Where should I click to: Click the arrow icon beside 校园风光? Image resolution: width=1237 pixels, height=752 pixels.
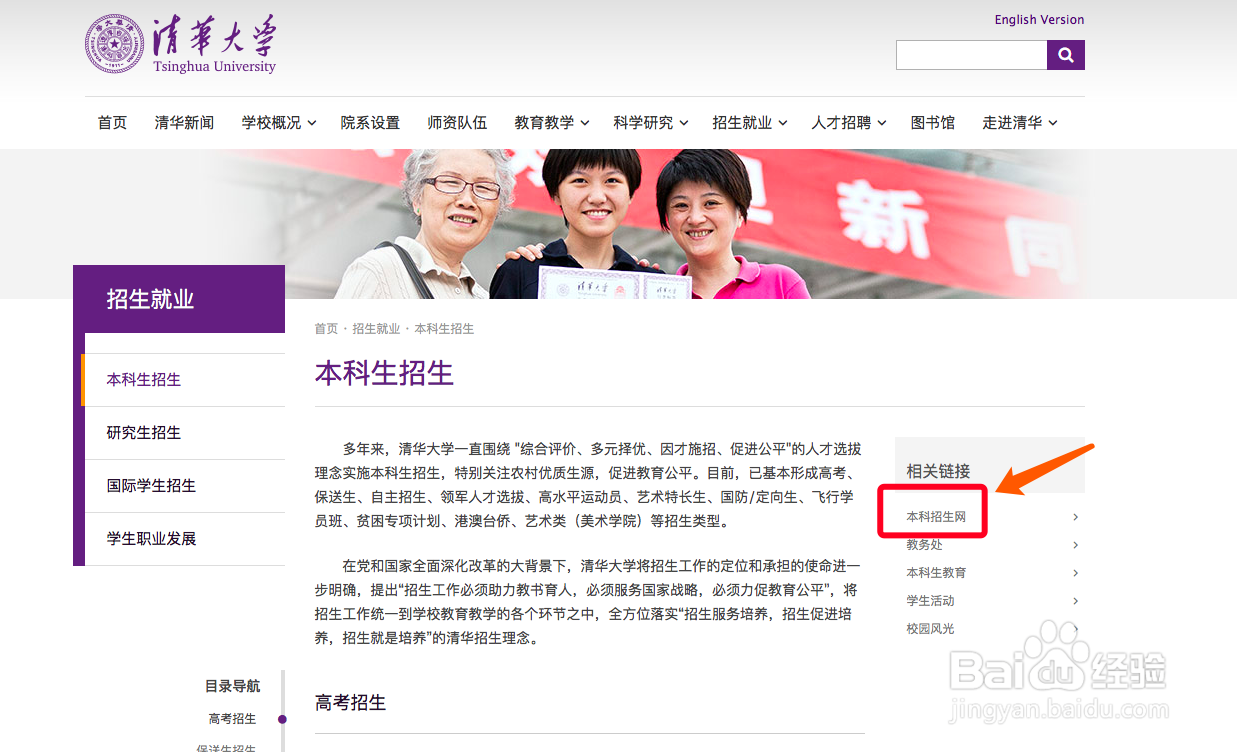coord(1075,629)
